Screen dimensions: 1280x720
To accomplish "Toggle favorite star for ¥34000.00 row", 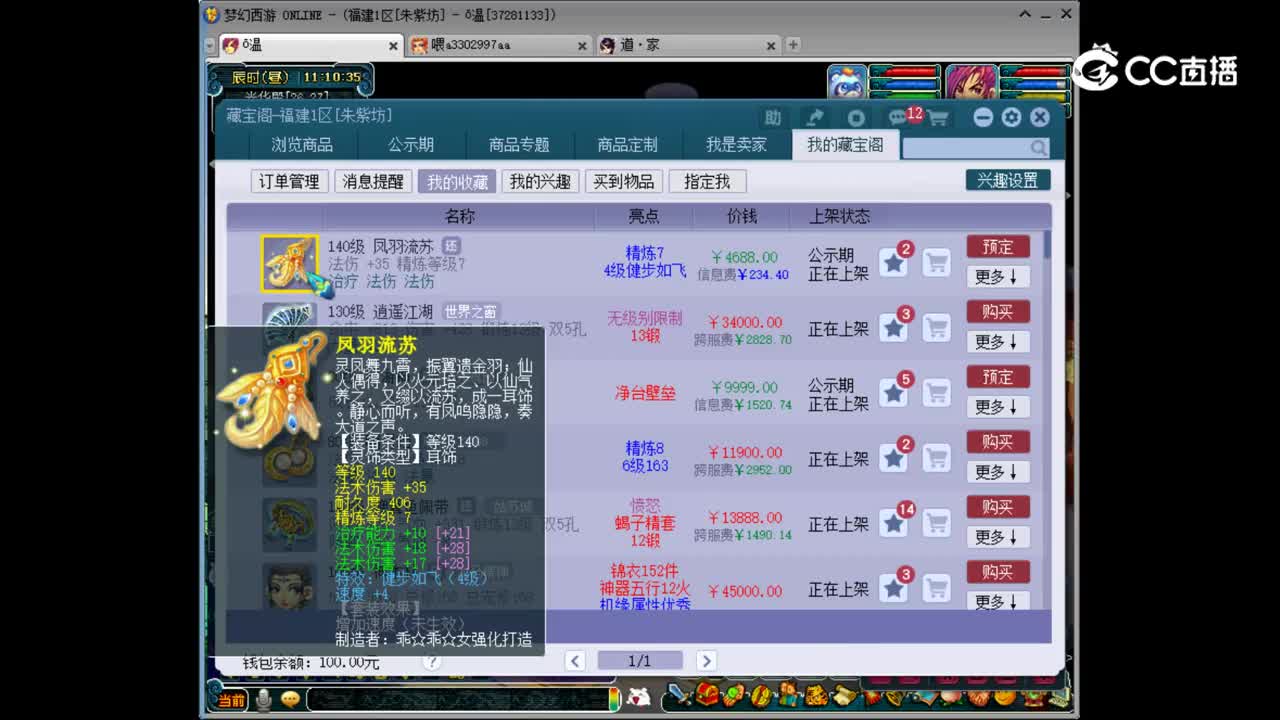I will tap(893, 328).
